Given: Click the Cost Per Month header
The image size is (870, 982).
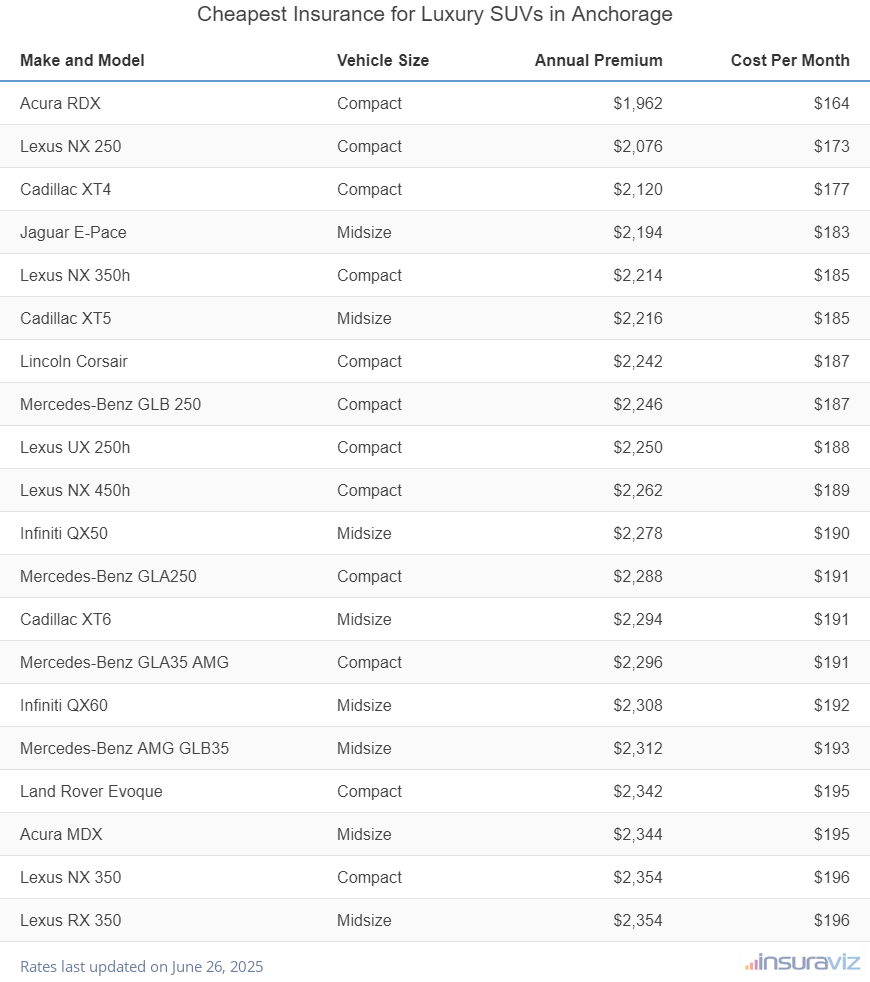Looking at the screenshot, I should pos(790,60).
